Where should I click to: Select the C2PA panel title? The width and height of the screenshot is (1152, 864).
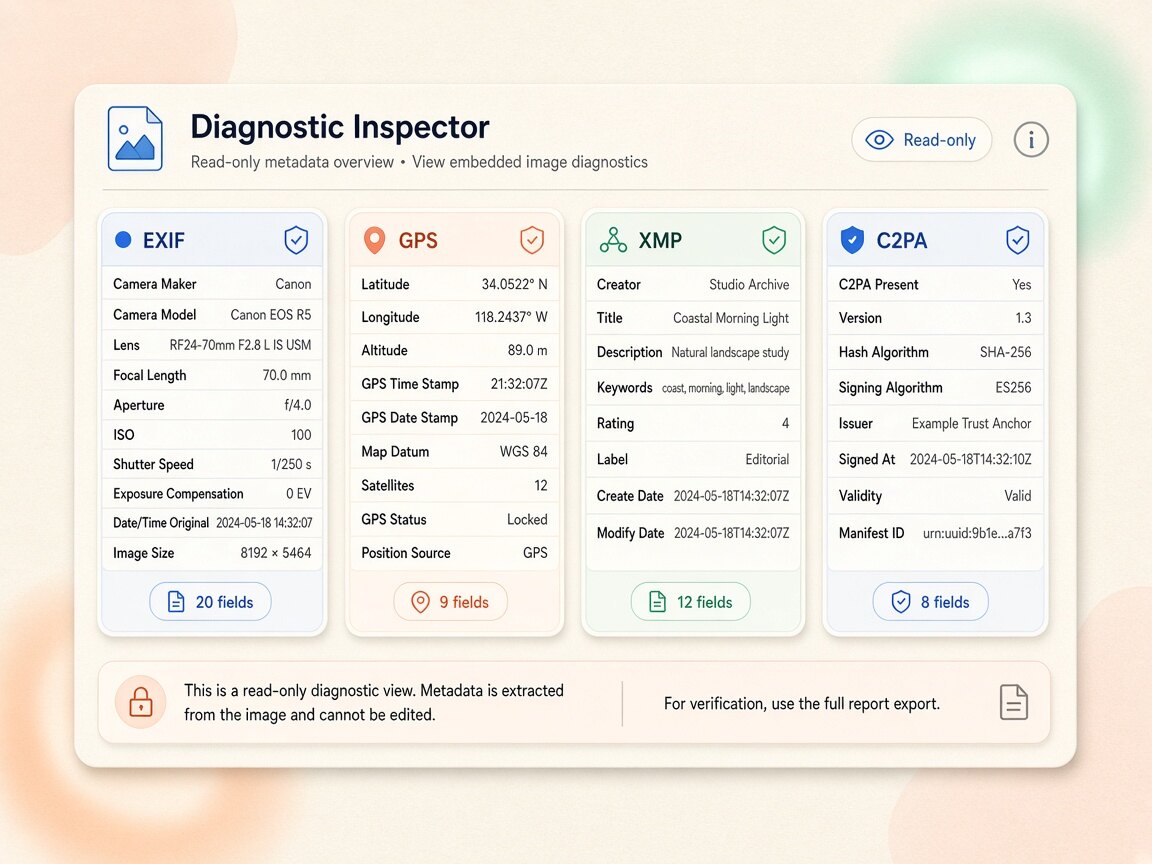pyautogui.click(x=901, y=240)
